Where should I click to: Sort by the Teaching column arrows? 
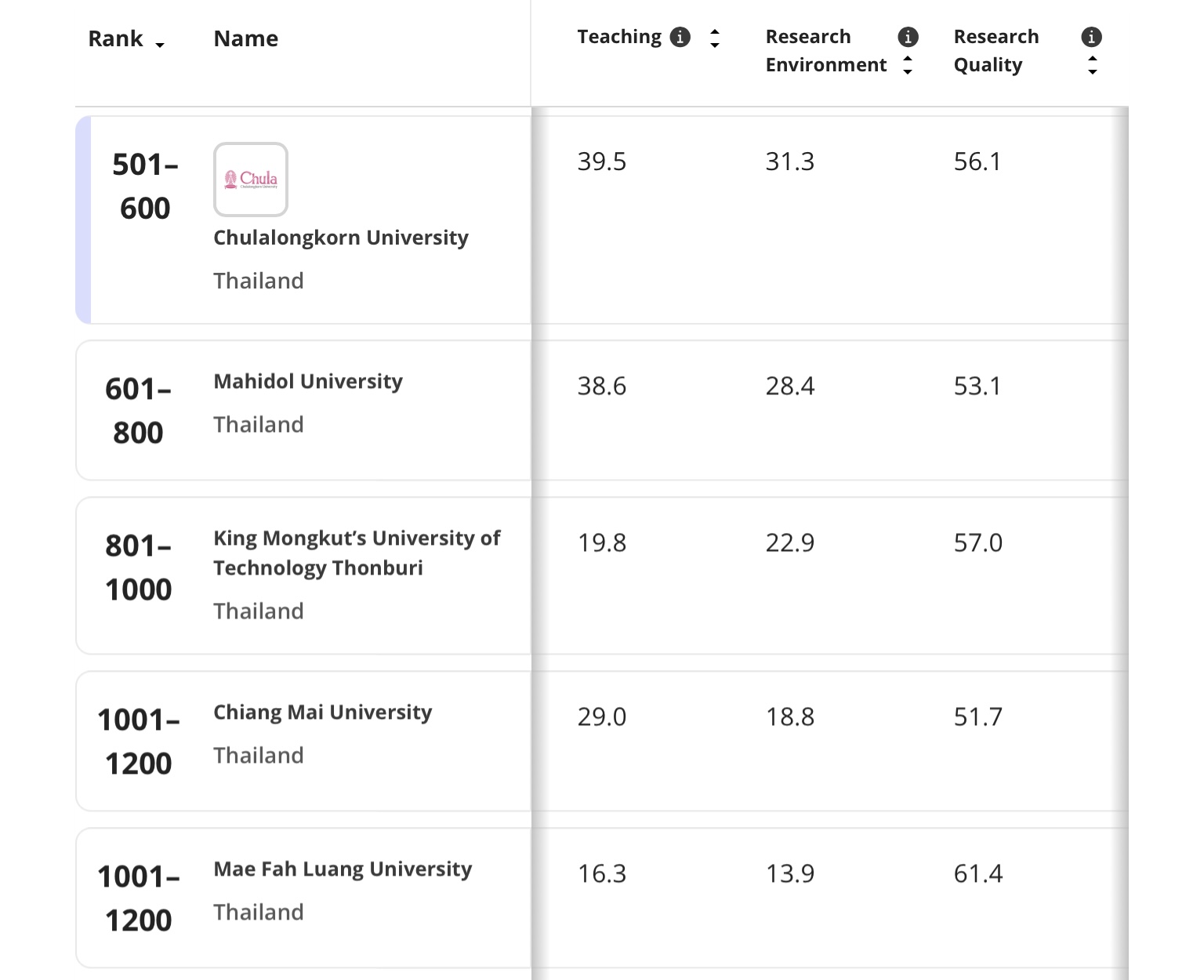point(714,38)
